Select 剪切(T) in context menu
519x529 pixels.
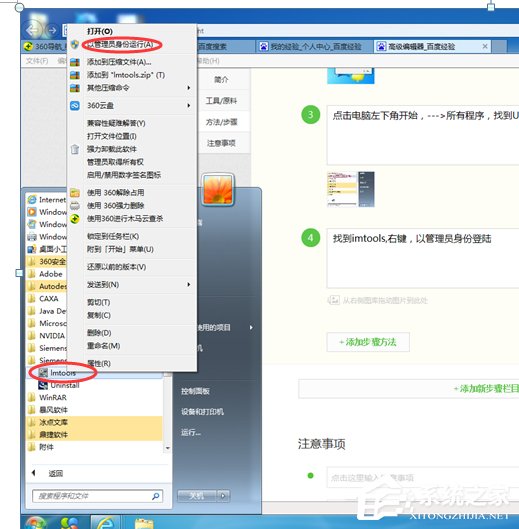pyautogui.click(x=99, y=303)
